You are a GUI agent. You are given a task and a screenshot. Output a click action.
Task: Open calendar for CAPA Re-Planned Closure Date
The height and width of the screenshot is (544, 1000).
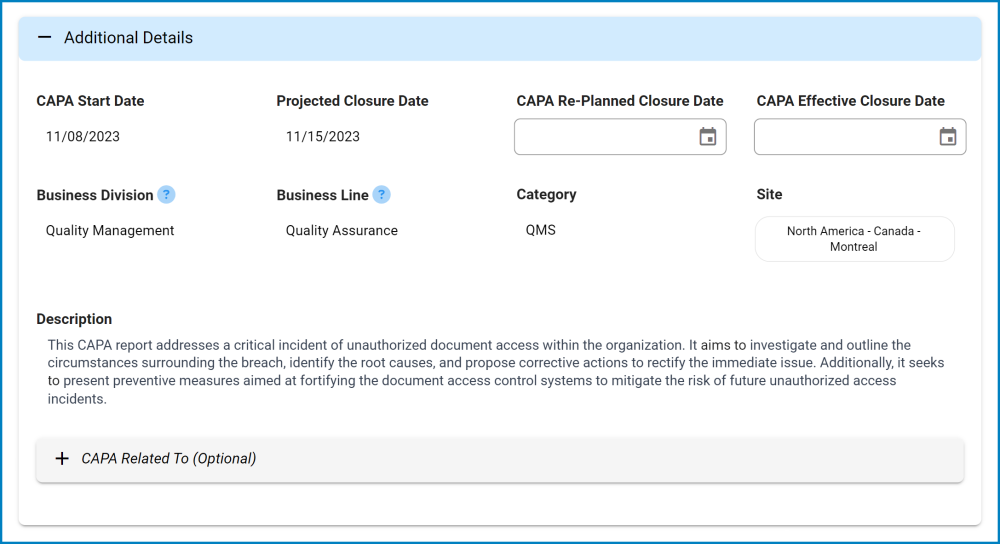coord(708,137)
